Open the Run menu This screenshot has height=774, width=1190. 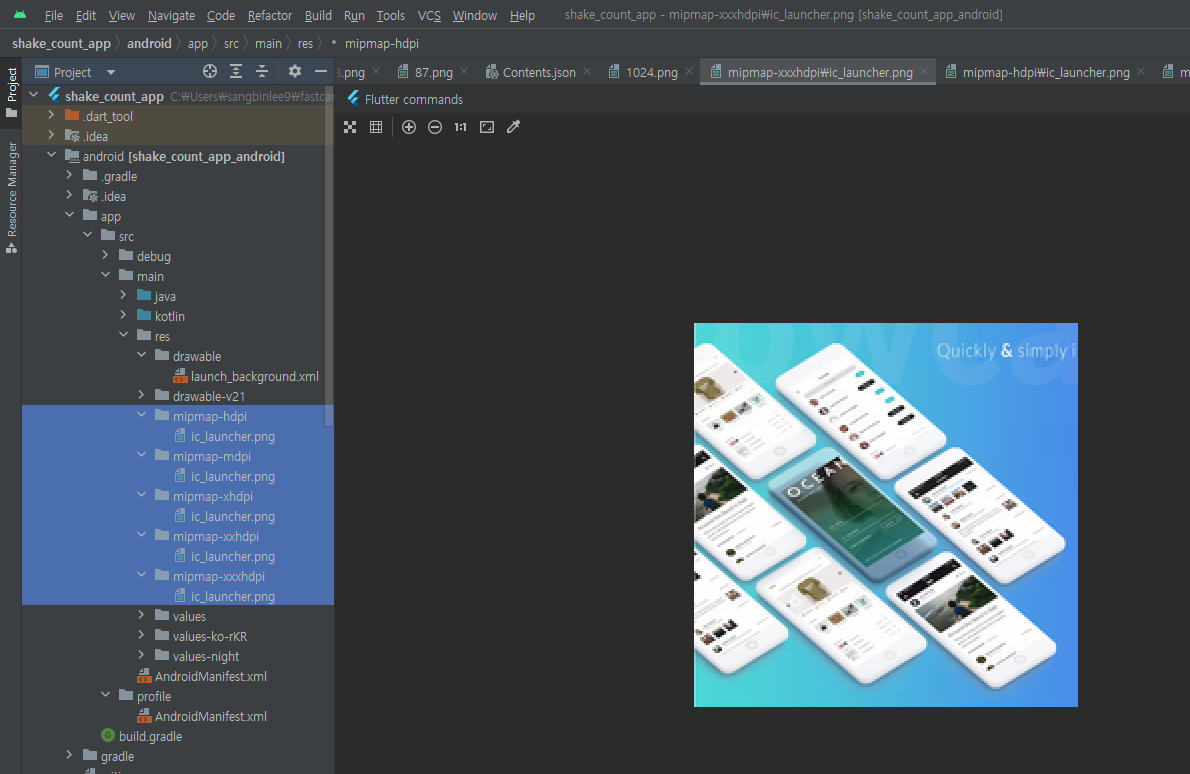tap(354, 15)
